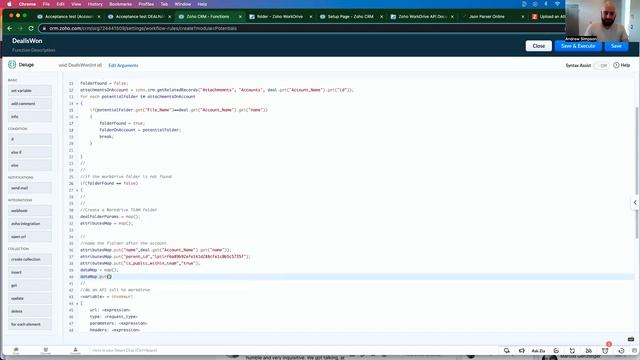Open the Chrome History menu

[95, 4]
